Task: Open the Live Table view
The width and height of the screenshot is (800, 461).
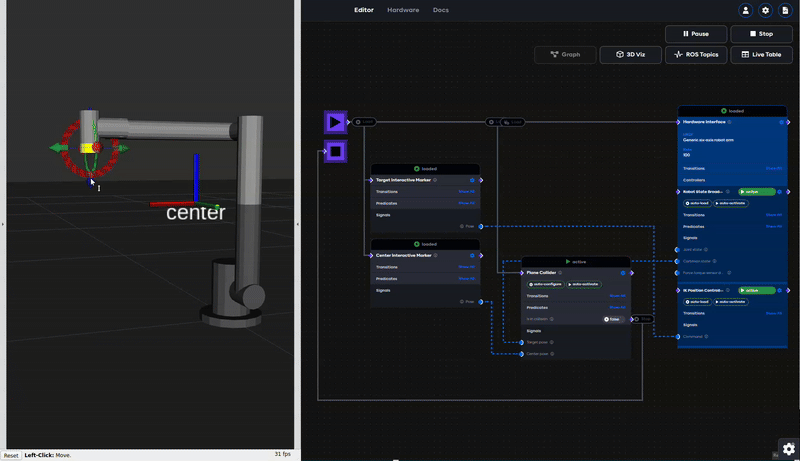Action: [761, 55]
